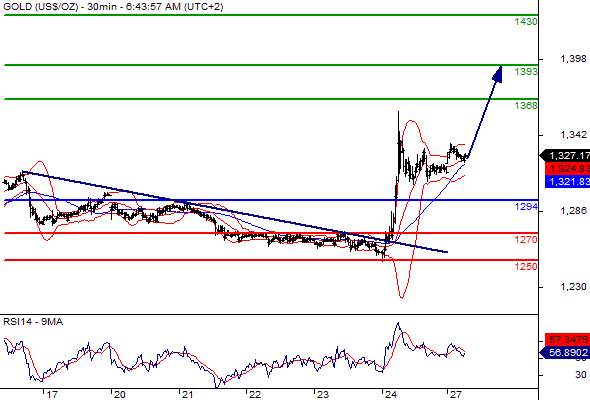Click the date axis label 17
This screenshot has height=400, width=590.
[52, 395]
